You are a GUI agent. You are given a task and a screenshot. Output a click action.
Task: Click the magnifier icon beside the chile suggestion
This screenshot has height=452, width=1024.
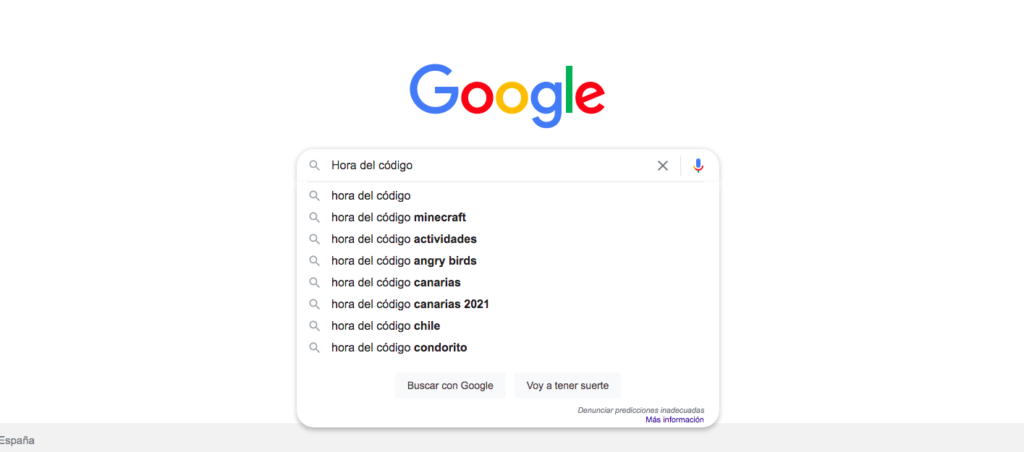314,326
